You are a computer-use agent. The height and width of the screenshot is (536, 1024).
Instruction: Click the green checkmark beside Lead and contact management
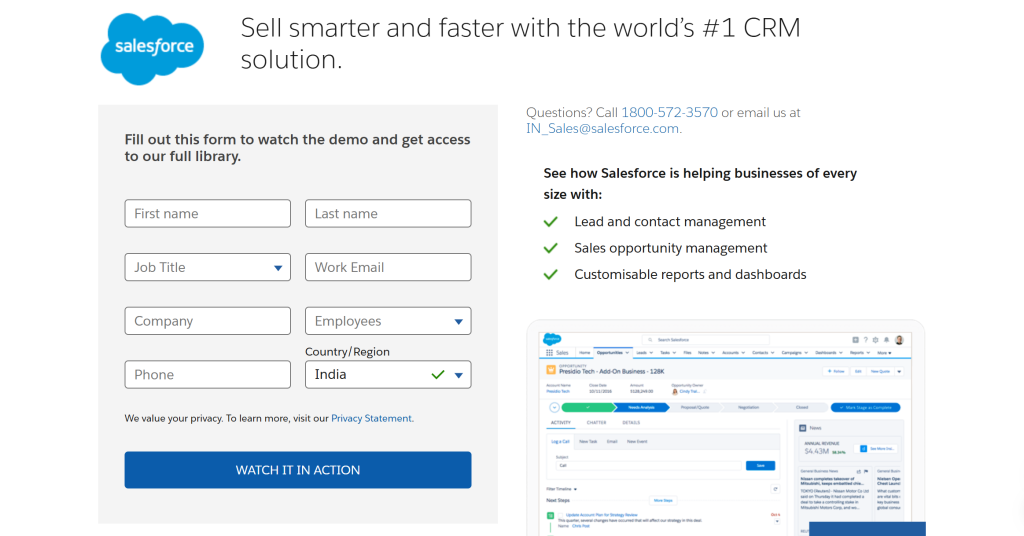pyautogui.click(x=551, y=222)
